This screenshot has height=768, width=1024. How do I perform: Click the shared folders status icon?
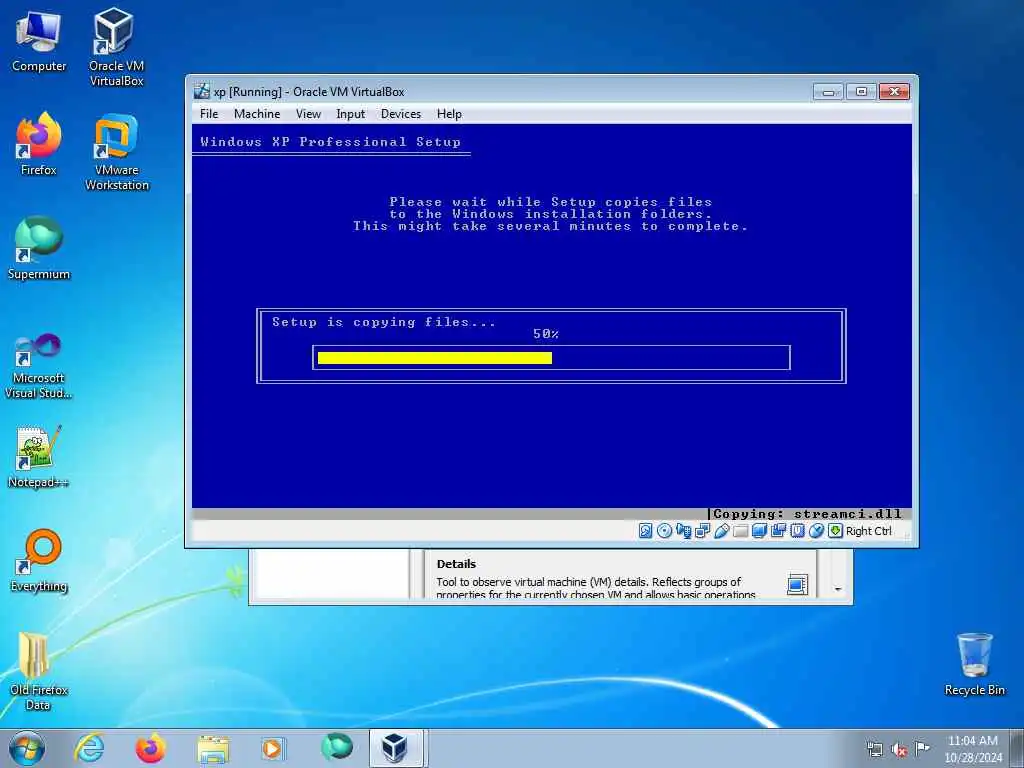(741, 531)
